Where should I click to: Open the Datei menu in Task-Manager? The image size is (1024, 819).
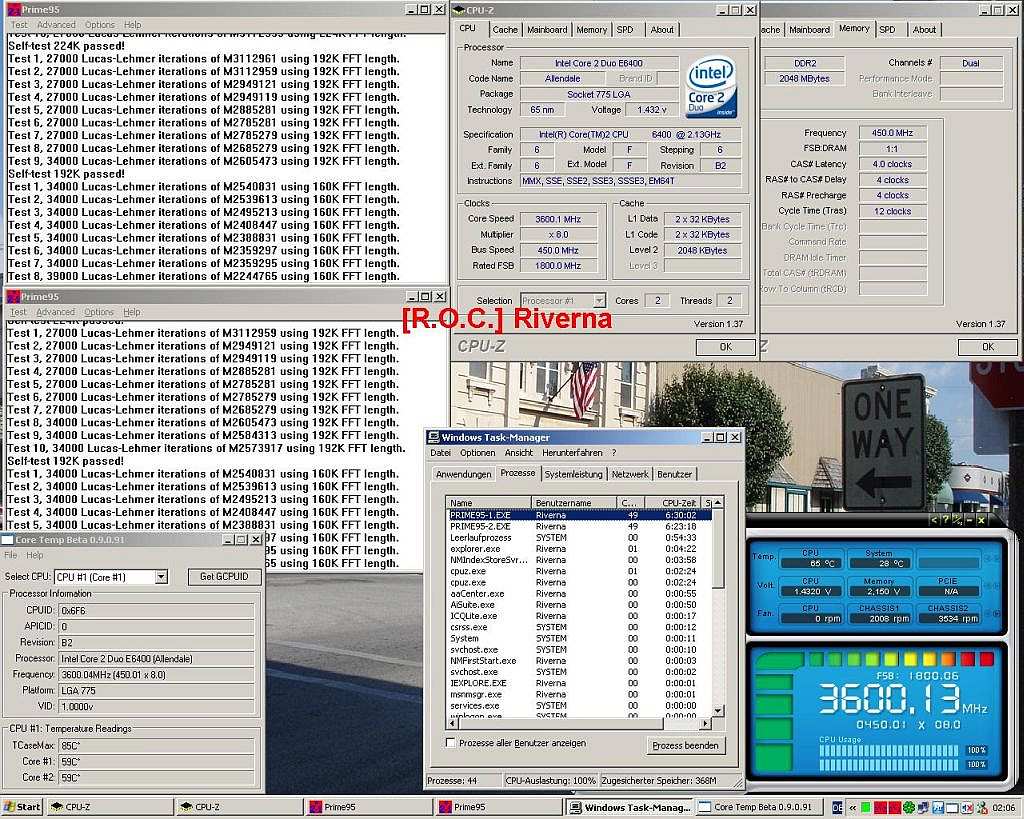(x=440, y=453)
